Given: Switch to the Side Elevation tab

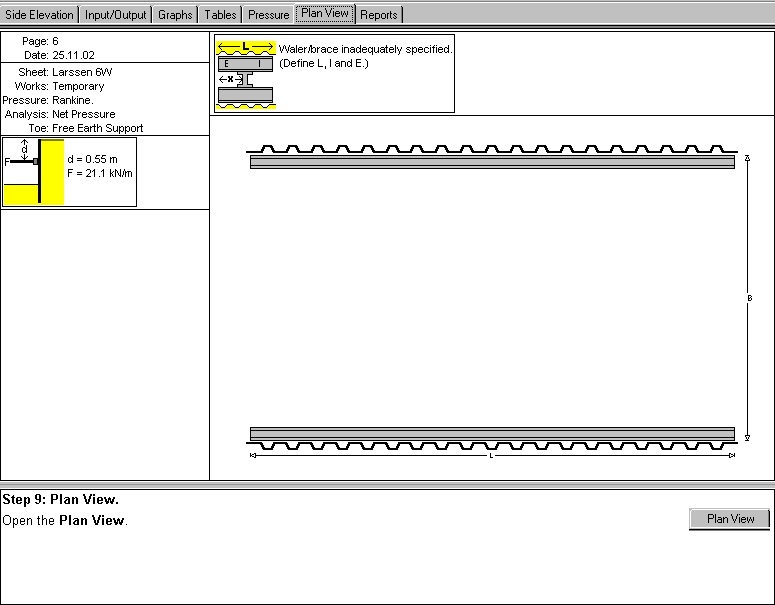Looking at the screenshot, I should [x=40, y=15].
